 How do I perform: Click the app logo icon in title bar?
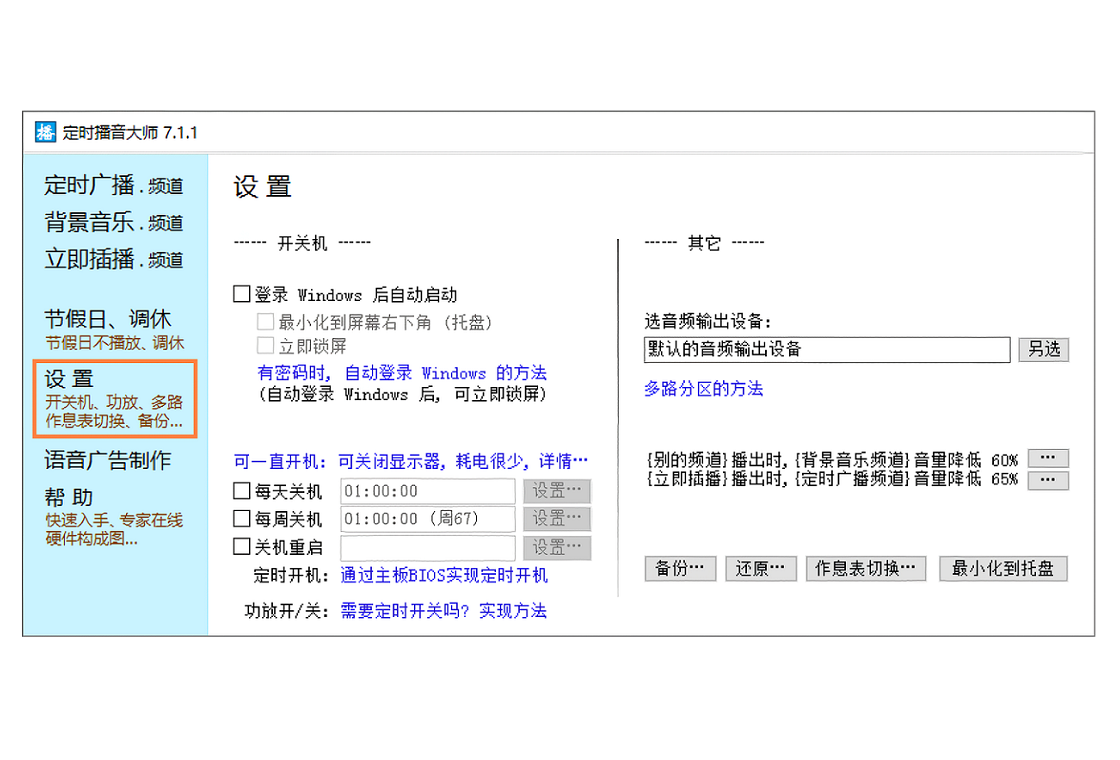click(x=45, y=132)
